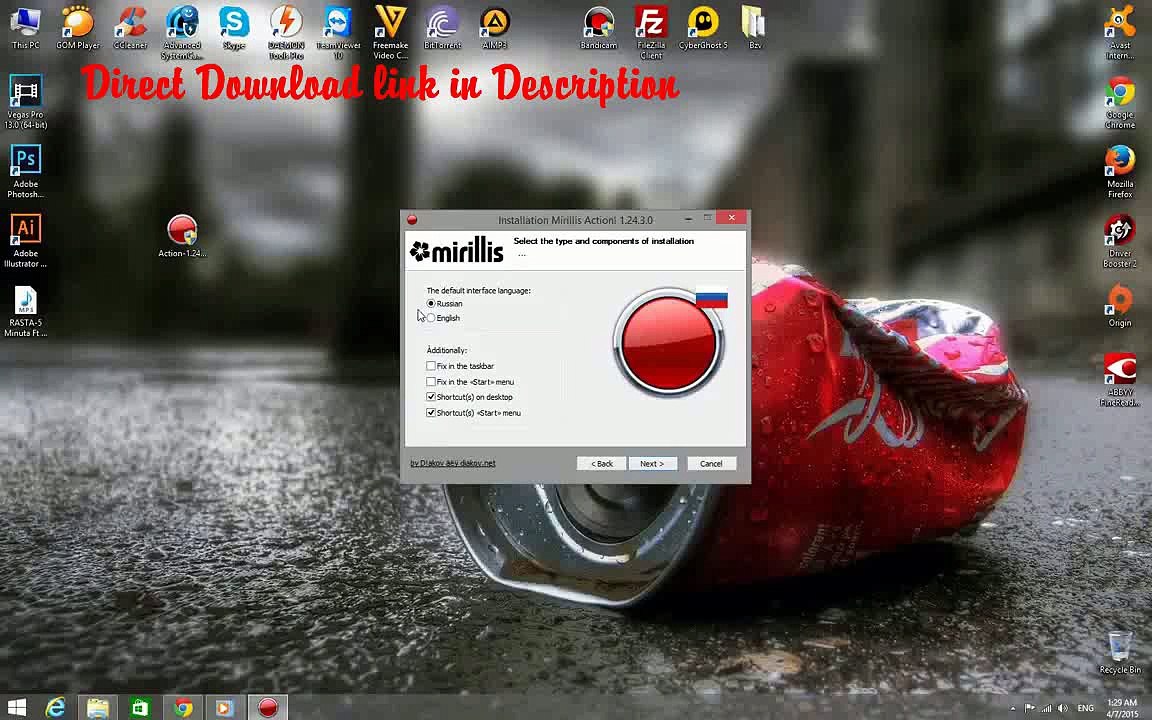1152x720 pixels.
Task: Launch Bandicam from desktop
Action: coord(599,28)
